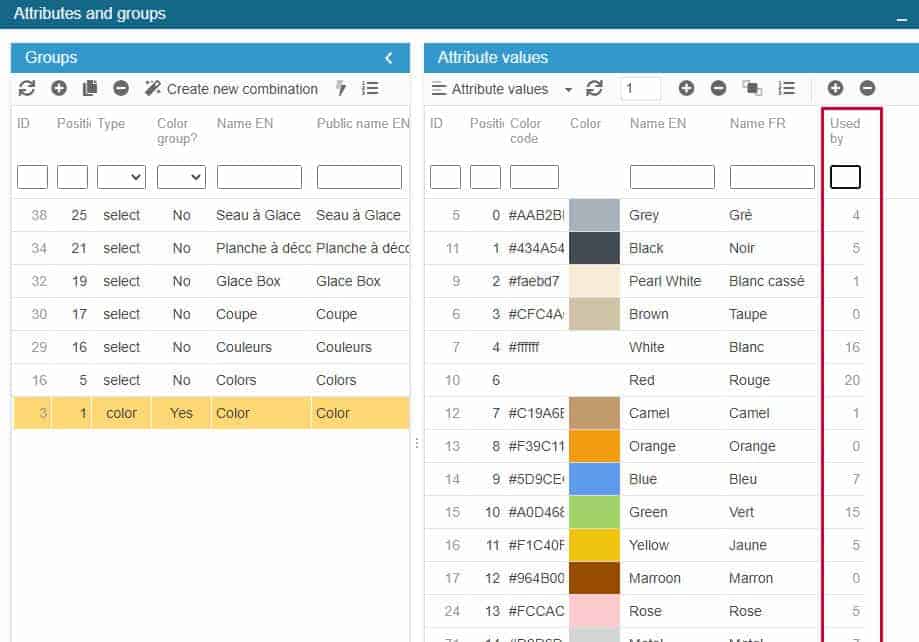Minimize the Attributes and groups panel

click(x=901, y=18)
